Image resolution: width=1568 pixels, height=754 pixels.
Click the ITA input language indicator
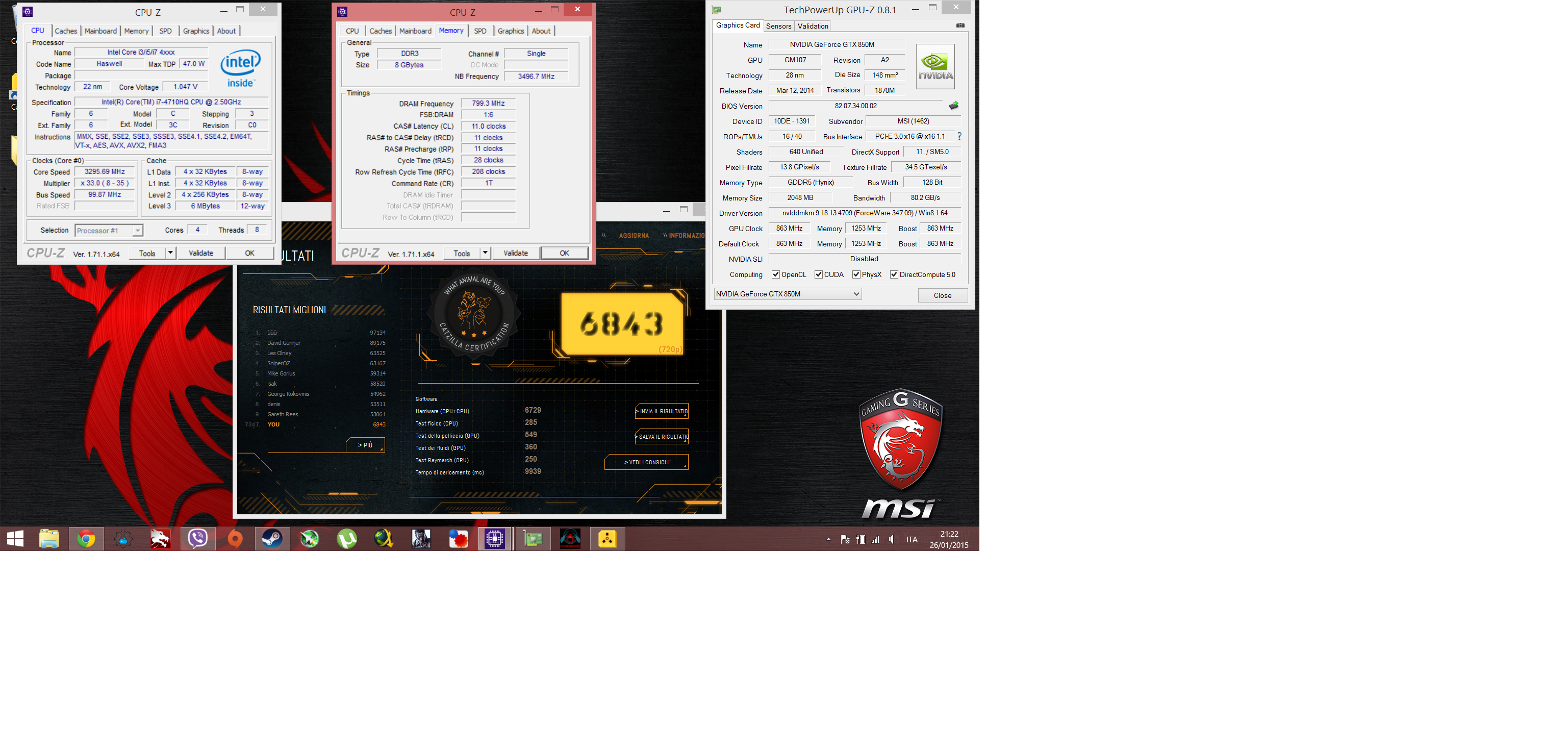coord(912,539)
